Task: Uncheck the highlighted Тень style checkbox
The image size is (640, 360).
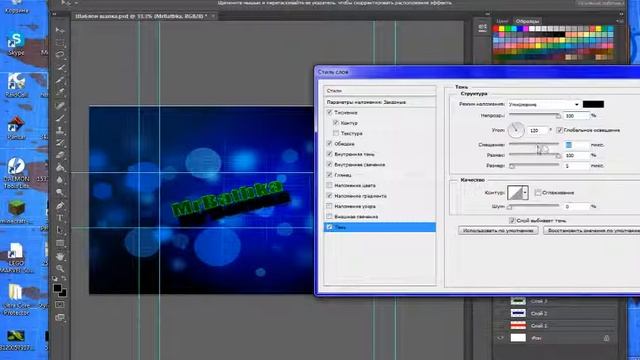Action: pos(329,227)
